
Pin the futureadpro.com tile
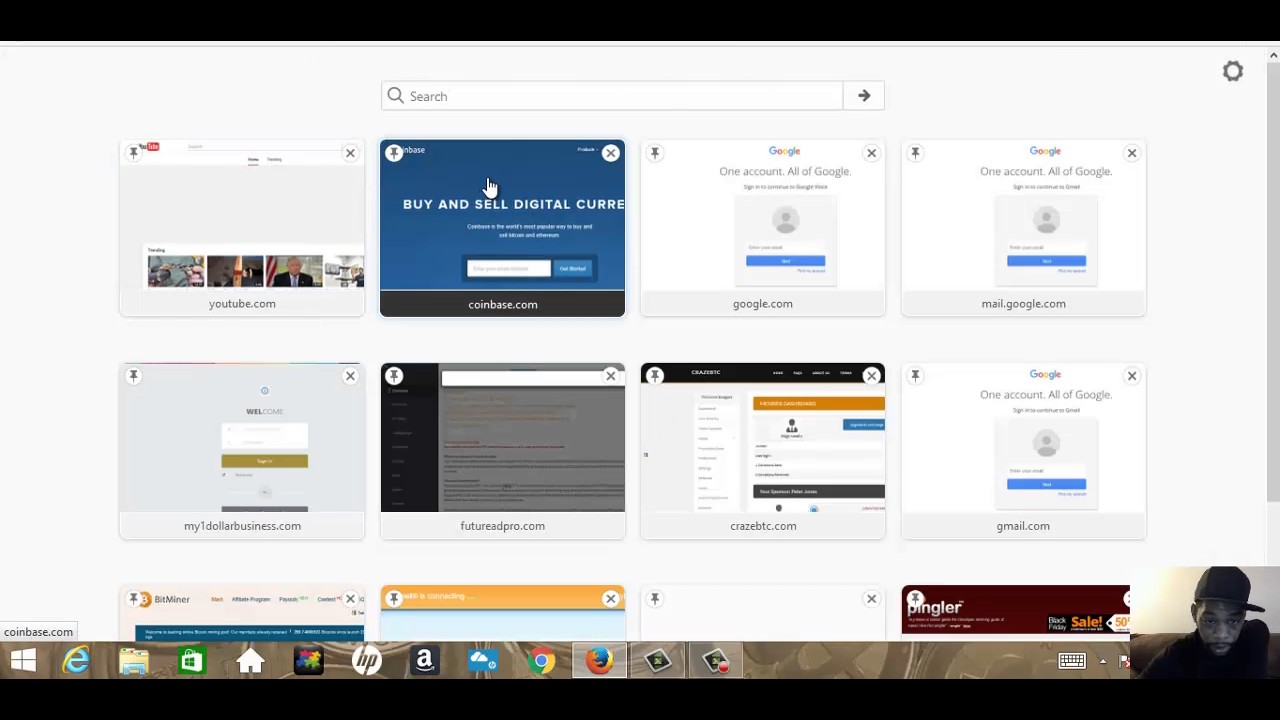tap(394, 375)
